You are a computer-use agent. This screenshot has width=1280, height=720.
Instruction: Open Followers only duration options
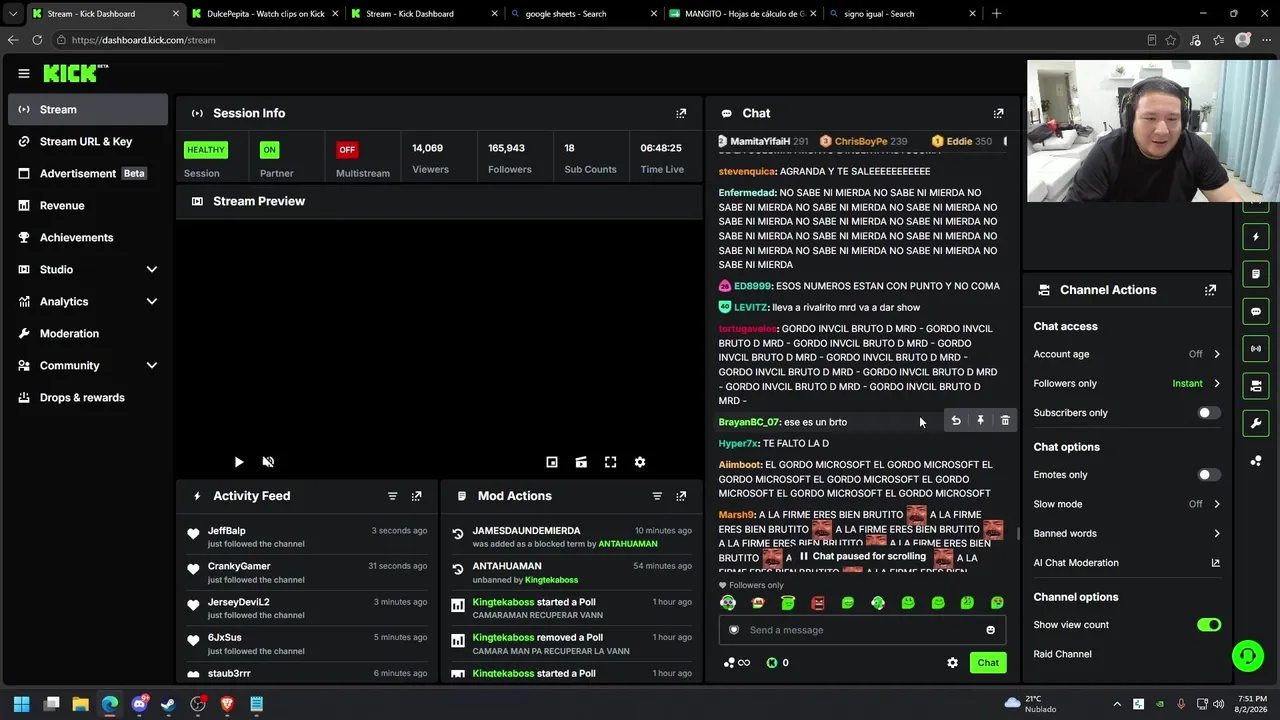(1127, 384)
